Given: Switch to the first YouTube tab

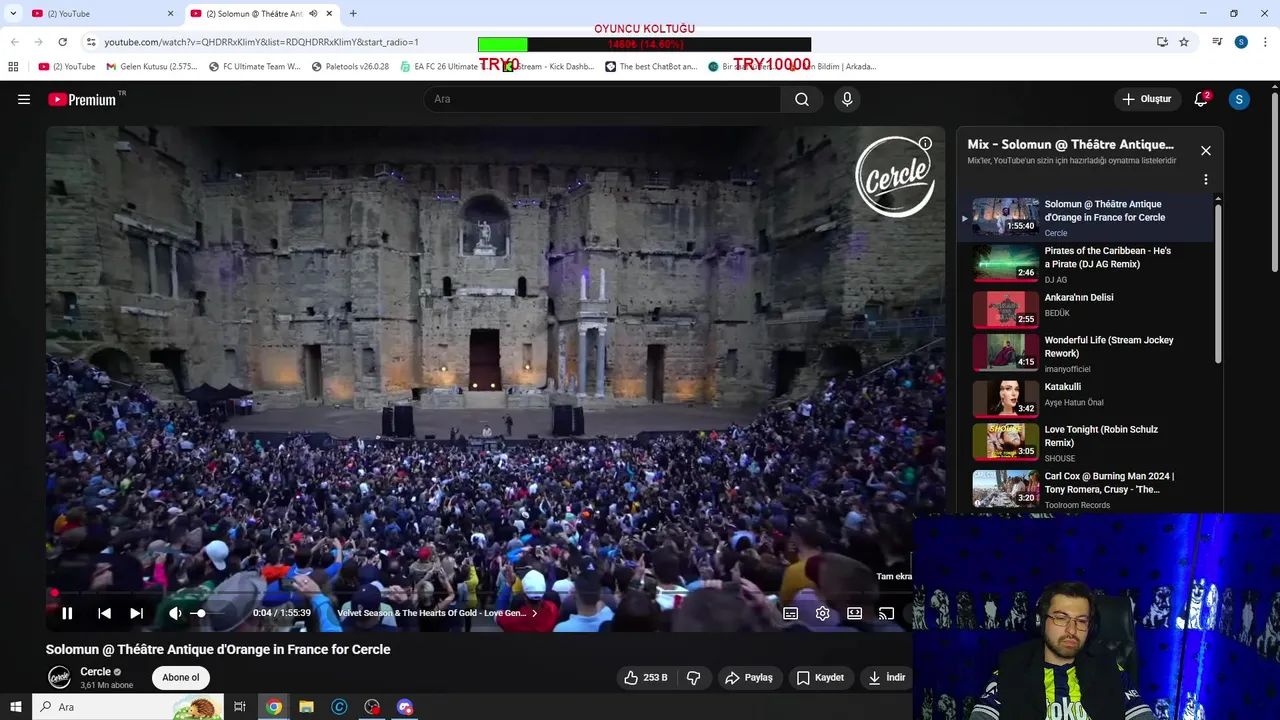Looking at the screenshot, I should pos(100,13).
